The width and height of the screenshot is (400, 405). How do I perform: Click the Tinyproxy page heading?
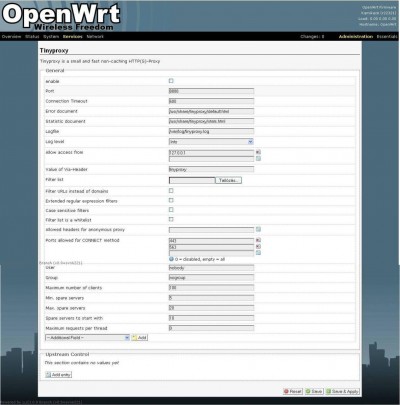pos(54,51)
